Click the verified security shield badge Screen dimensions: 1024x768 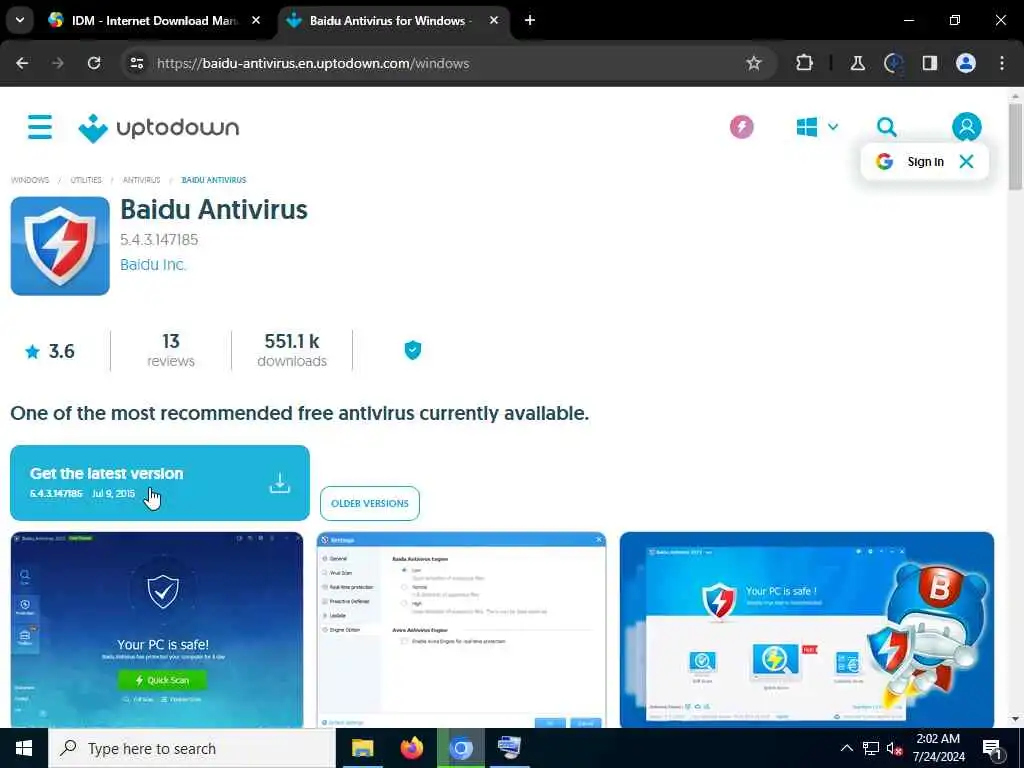(x=413, y=350)
